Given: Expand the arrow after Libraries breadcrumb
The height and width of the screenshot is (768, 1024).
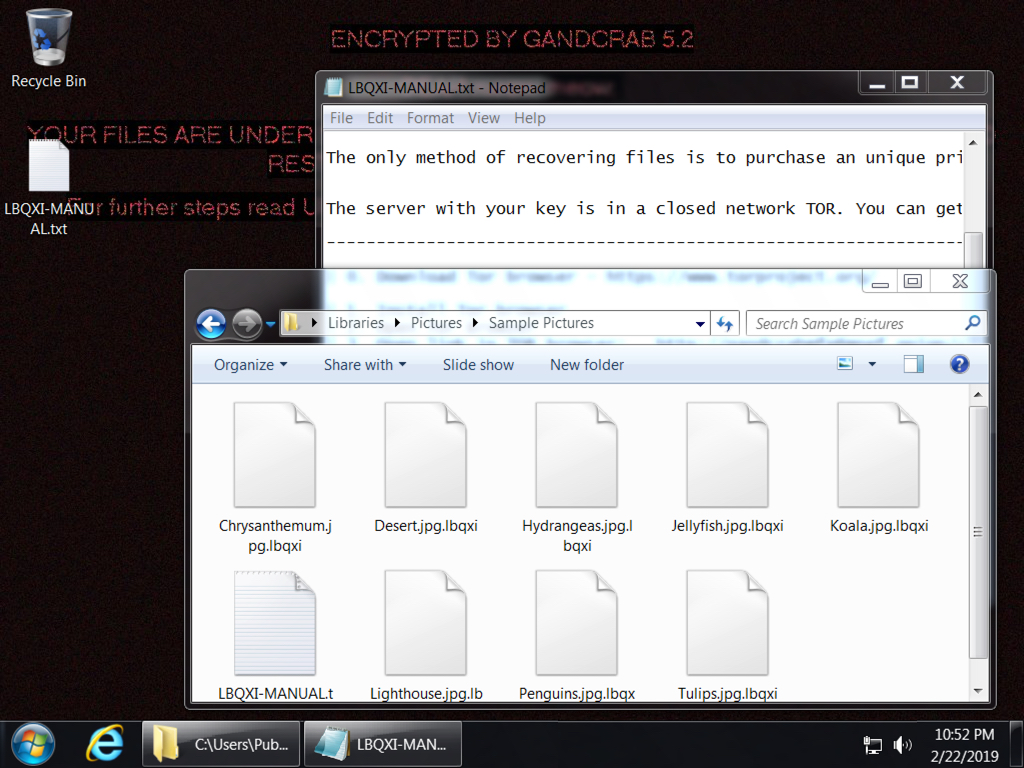Looking at the screenshot, I should point(397,323).
